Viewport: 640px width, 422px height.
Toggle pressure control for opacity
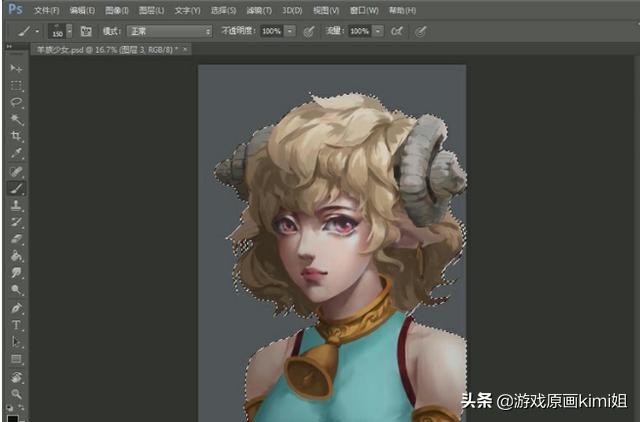point(309,31)
